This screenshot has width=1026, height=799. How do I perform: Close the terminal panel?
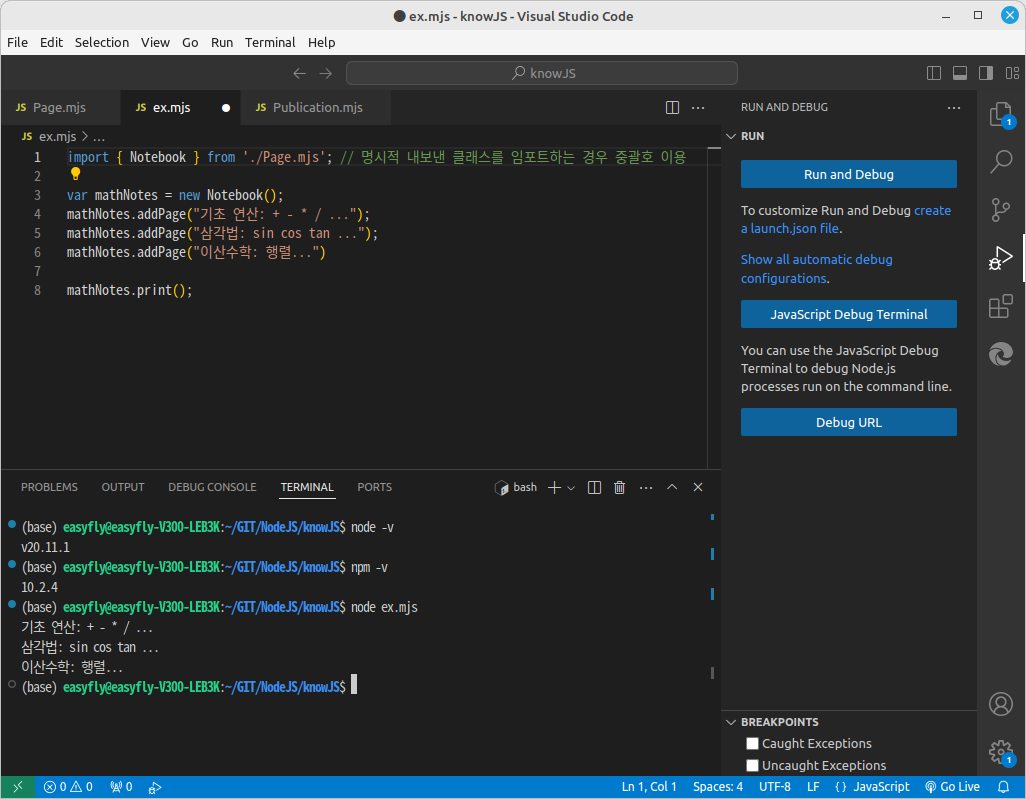[x=698, y=488]
